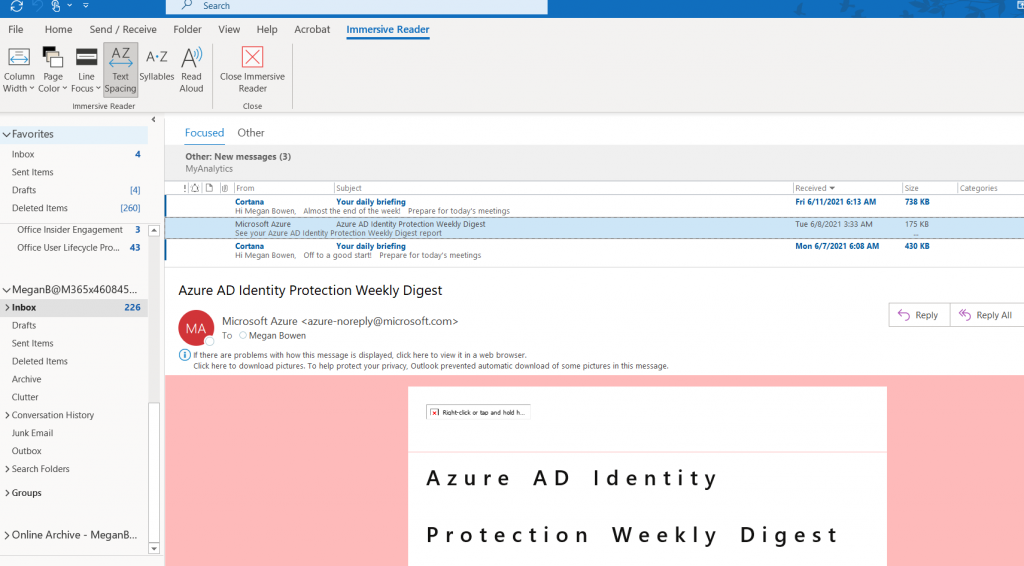Open the View ribbon tab
This screenshot has width=1024, height=566.
click(229, 30)
